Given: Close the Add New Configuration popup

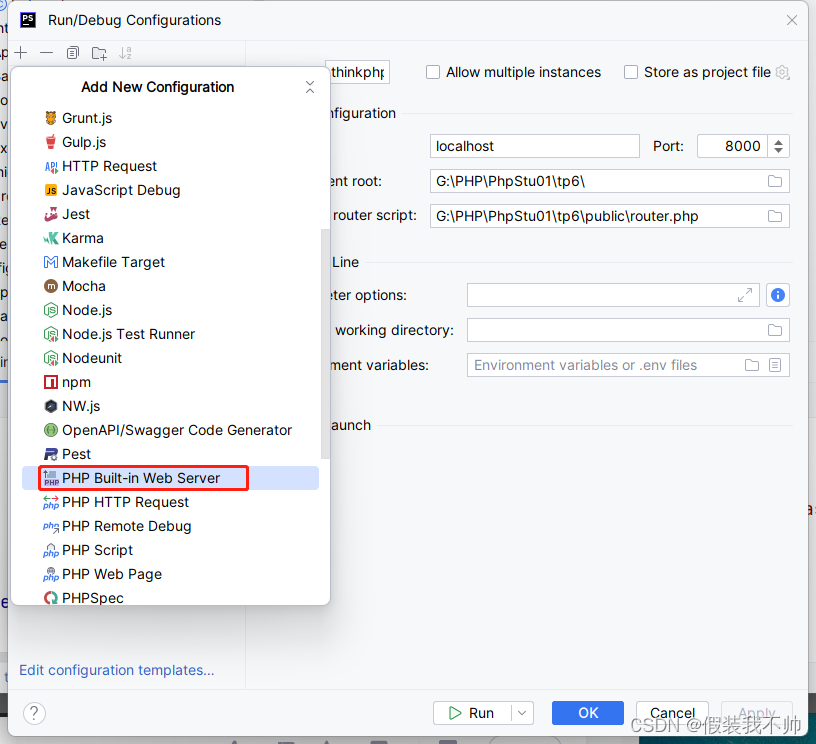Looking at the screenshot, I should click(x=310, y=87).
